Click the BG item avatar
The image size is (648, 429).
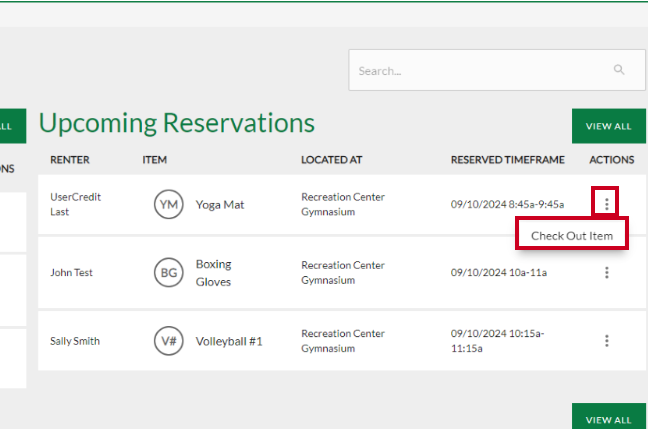[x=169, y=272]
